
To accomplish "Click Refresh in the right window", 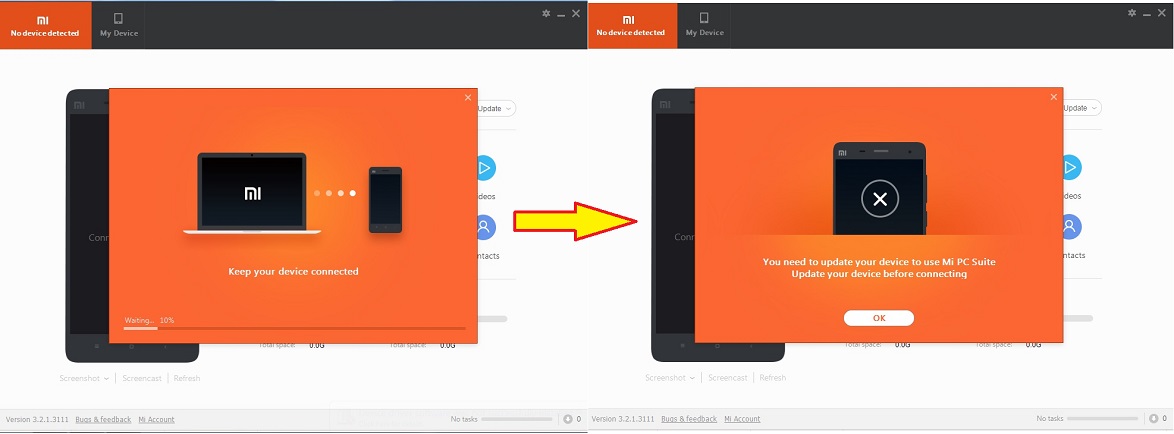I will pos(772,378).
